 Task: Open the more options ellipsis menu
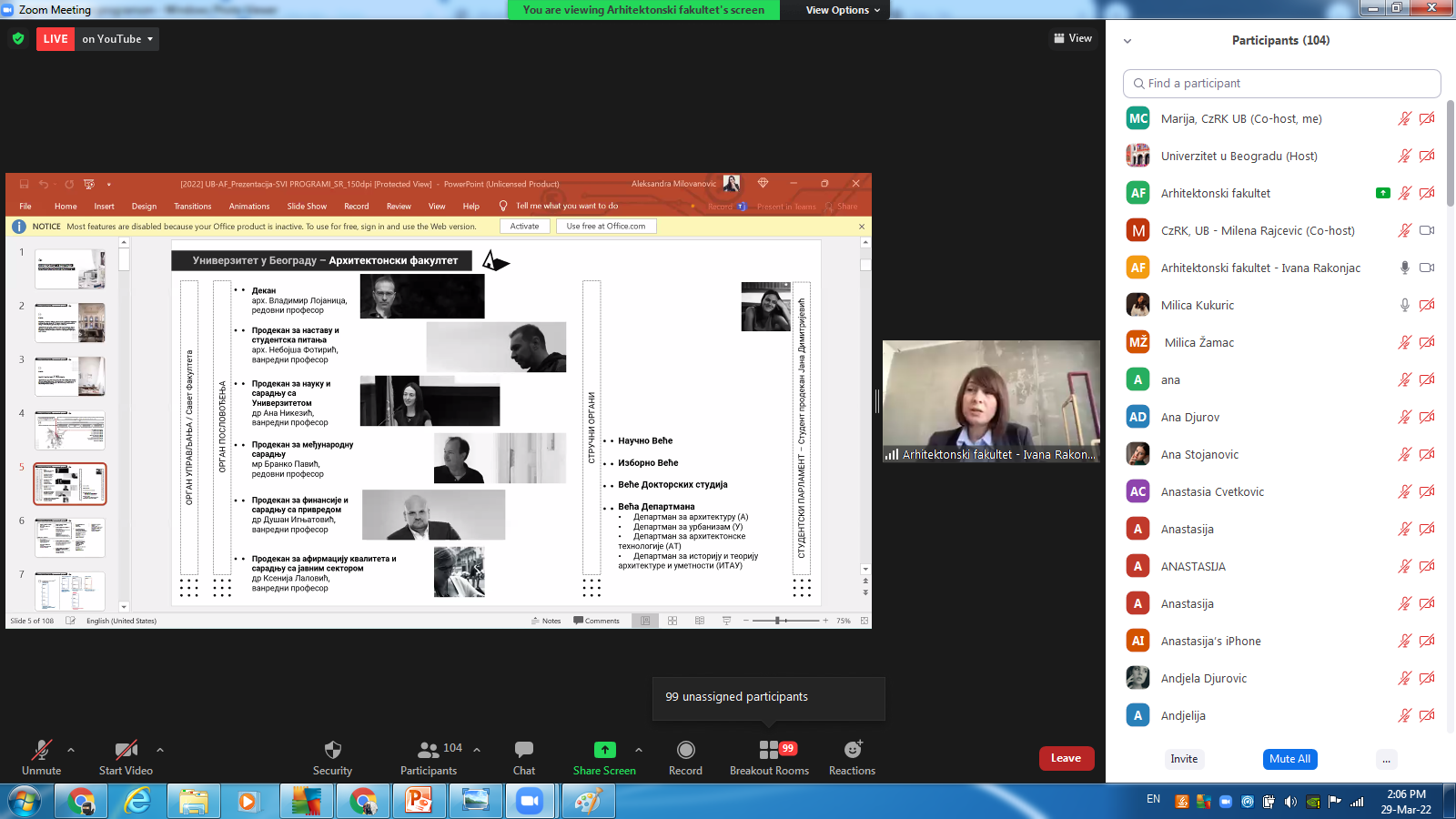tap(1386, 759)
